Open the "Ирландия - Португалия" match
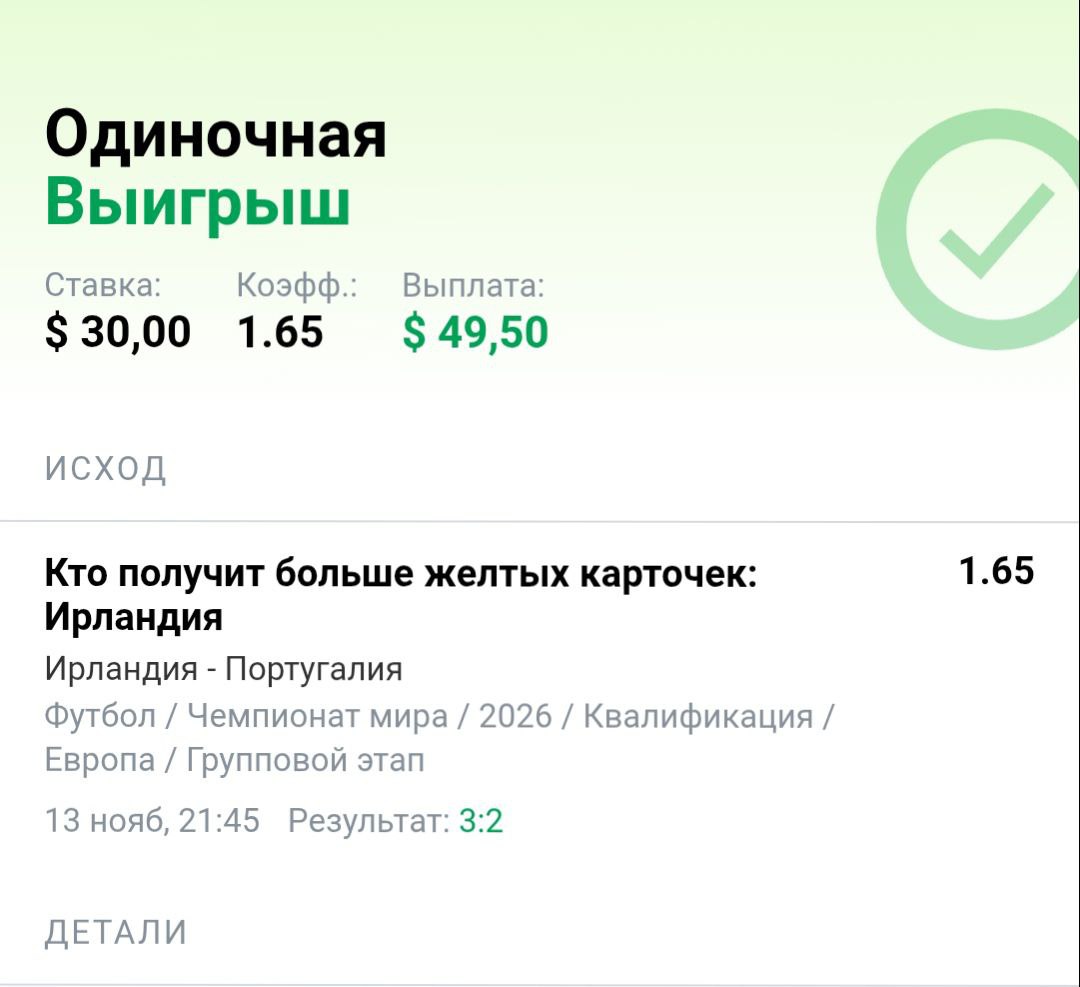The height and width of the screenshot is (987, 1080). (223, 668)
